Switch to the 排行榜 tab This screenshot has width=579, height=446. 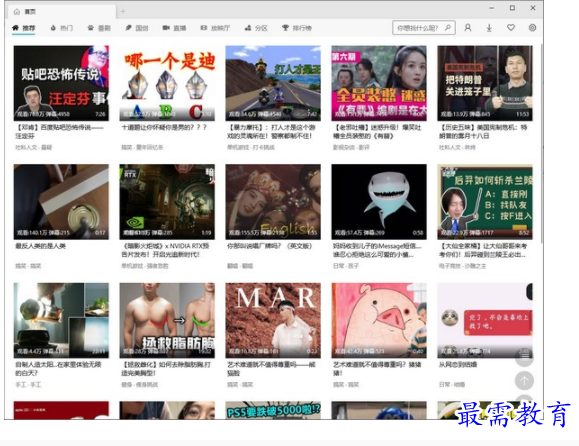pyautogui.click(x=297, y=28)
